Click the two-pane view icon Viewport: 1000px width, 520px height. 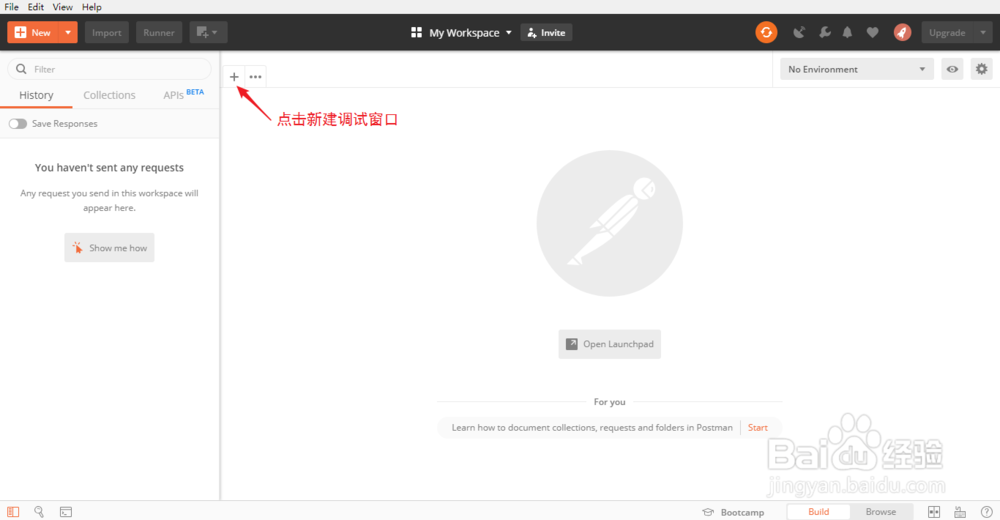coord(934,512)
